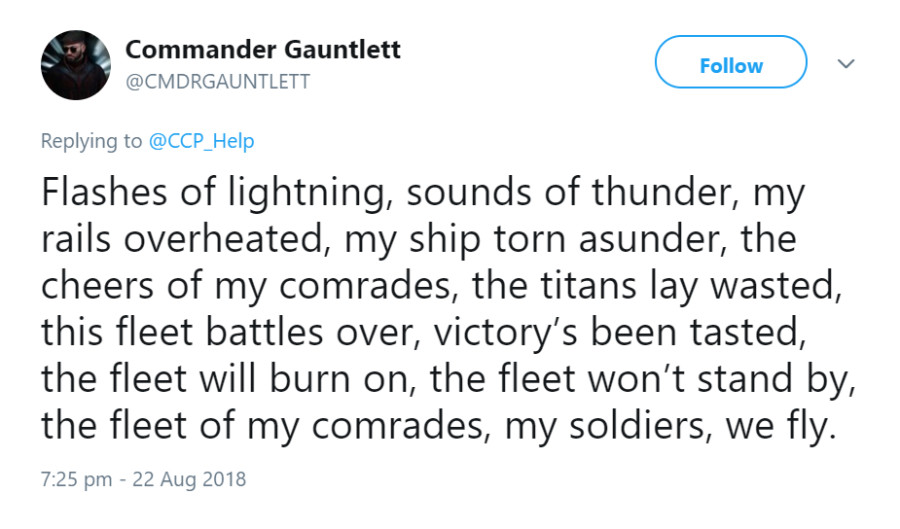
Task: Click the line "the fleet will burn on"
Action: (448, 380)
